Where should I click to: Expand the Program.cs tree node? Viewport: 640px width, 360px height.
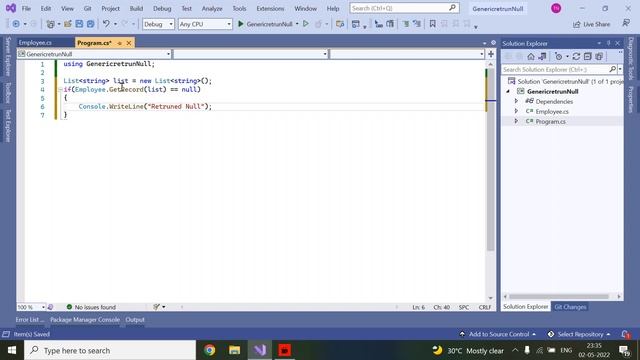tap(516, 121)
